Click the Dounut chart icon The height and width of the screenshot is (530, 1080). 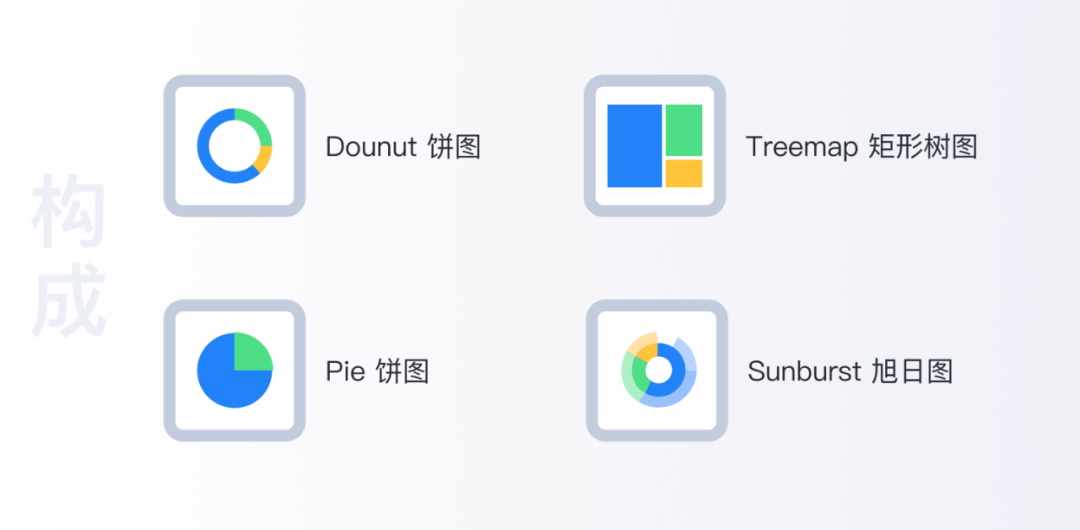point(234,146)
